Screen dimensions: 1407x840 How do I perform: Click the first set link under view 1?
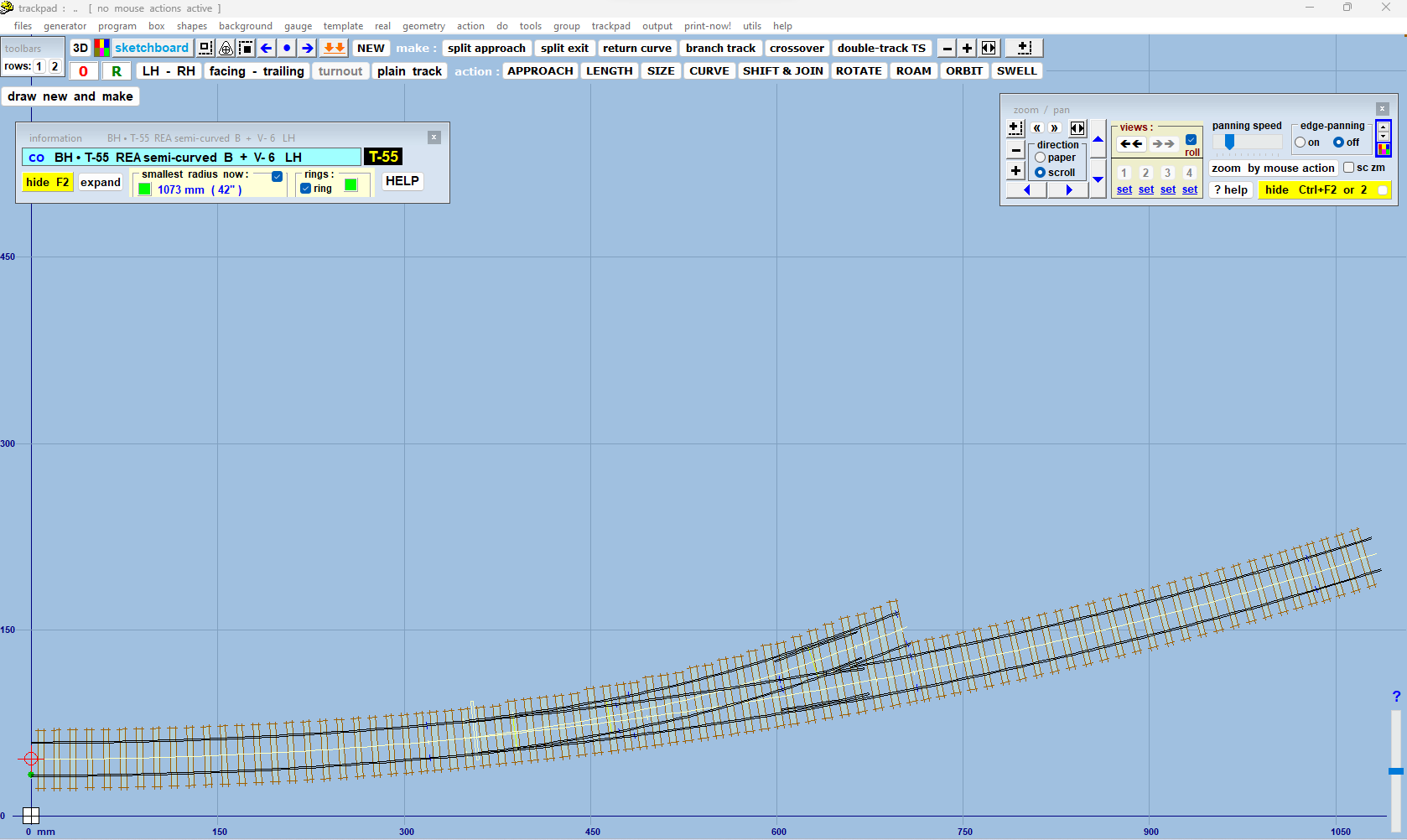1124,190
